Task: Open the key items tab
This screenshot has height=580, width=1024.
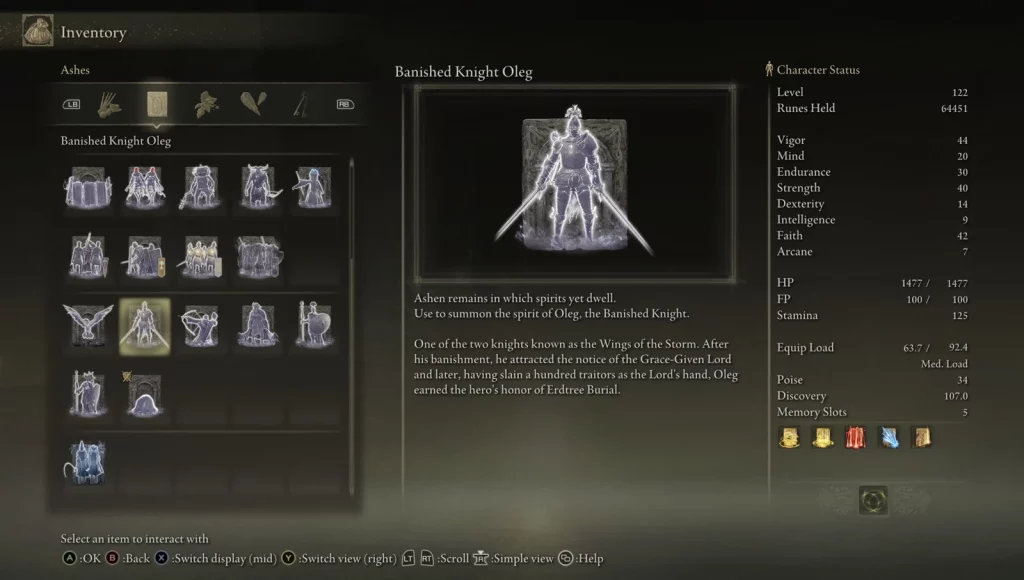Action: tap(301, 105)
